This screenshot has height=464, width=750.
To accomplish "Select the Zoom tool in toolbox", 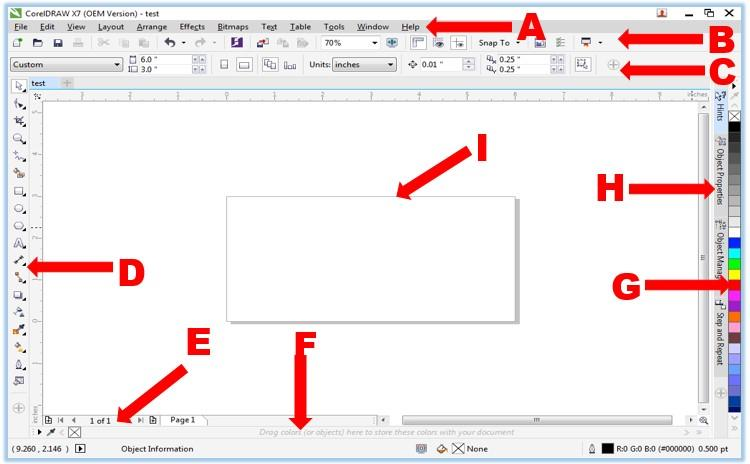I will coord(19,138).
